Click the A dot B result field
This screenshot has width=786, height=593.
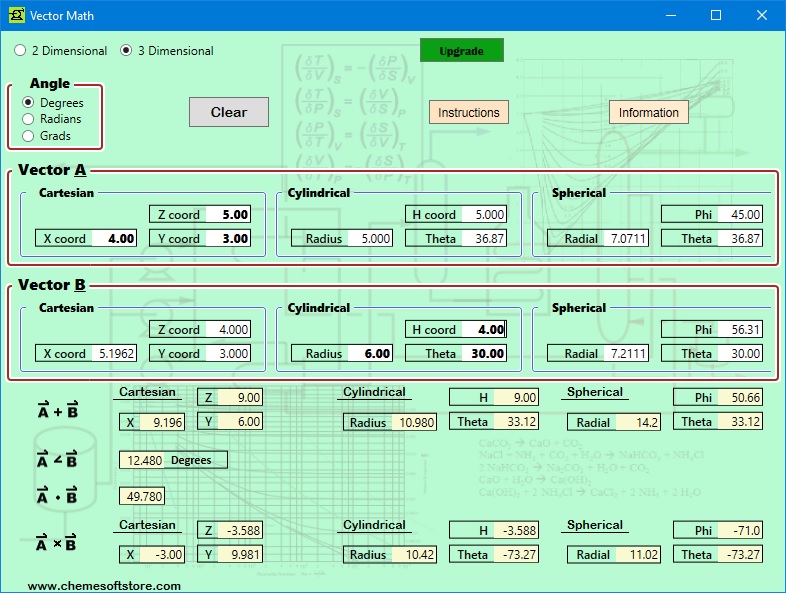[141, 496]
